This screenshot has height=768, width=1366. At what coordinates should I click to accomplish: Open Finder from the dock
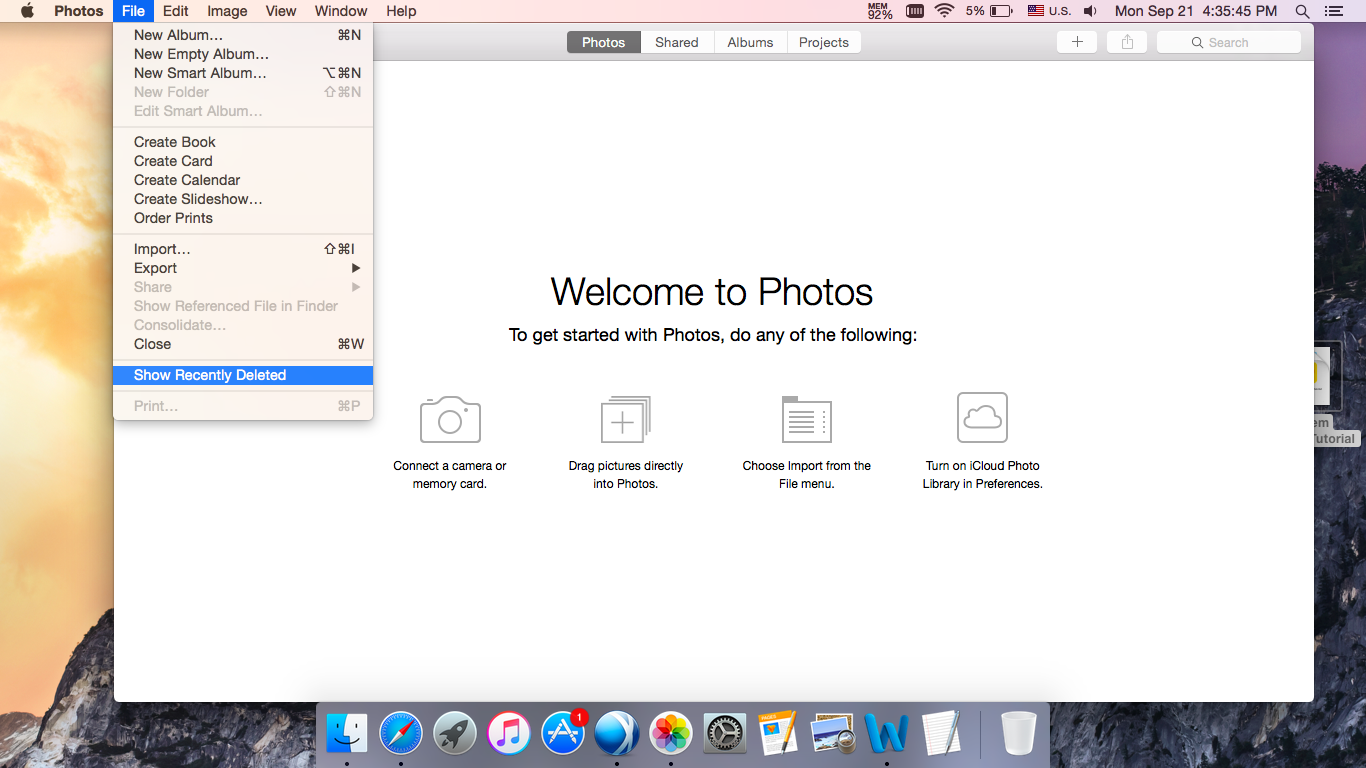click(347, 733)
